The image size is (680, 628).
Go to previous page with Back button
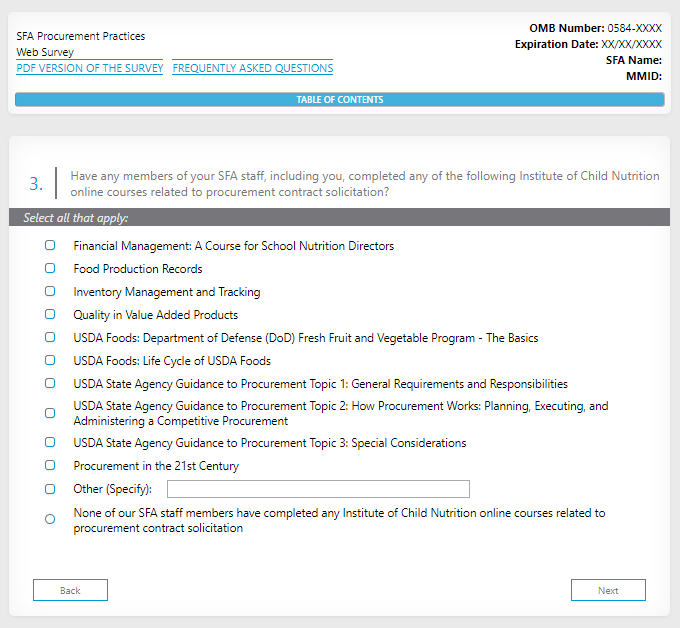70,590
